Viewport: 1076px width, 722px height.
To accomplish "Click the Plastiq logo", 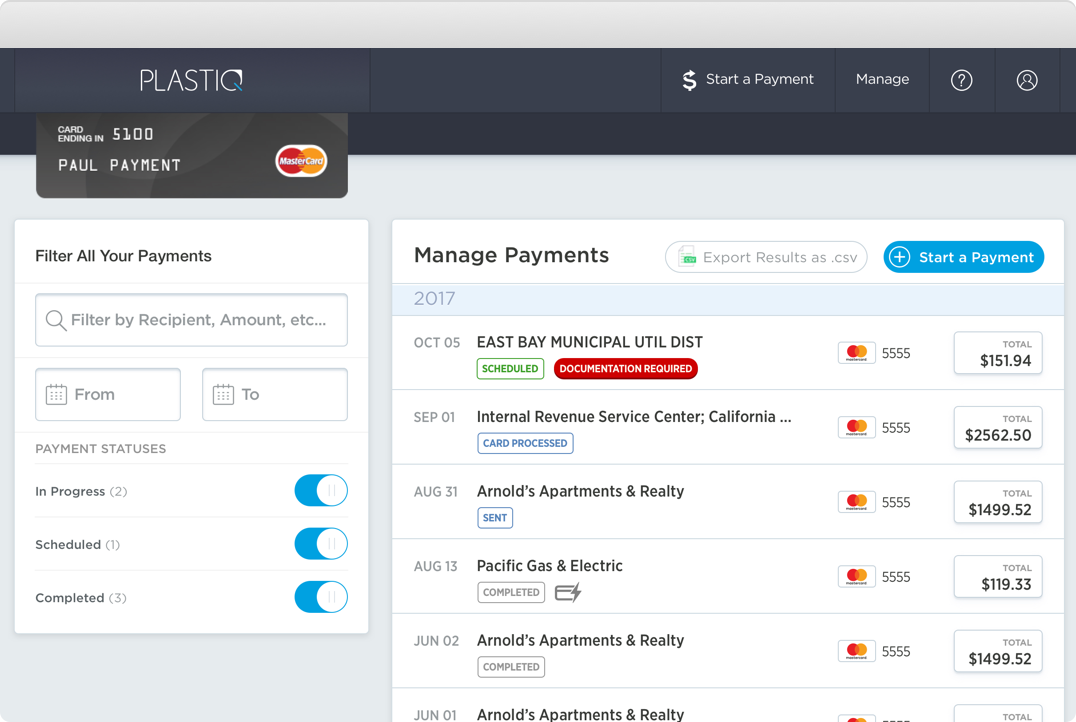I will [x=191, y=80].
